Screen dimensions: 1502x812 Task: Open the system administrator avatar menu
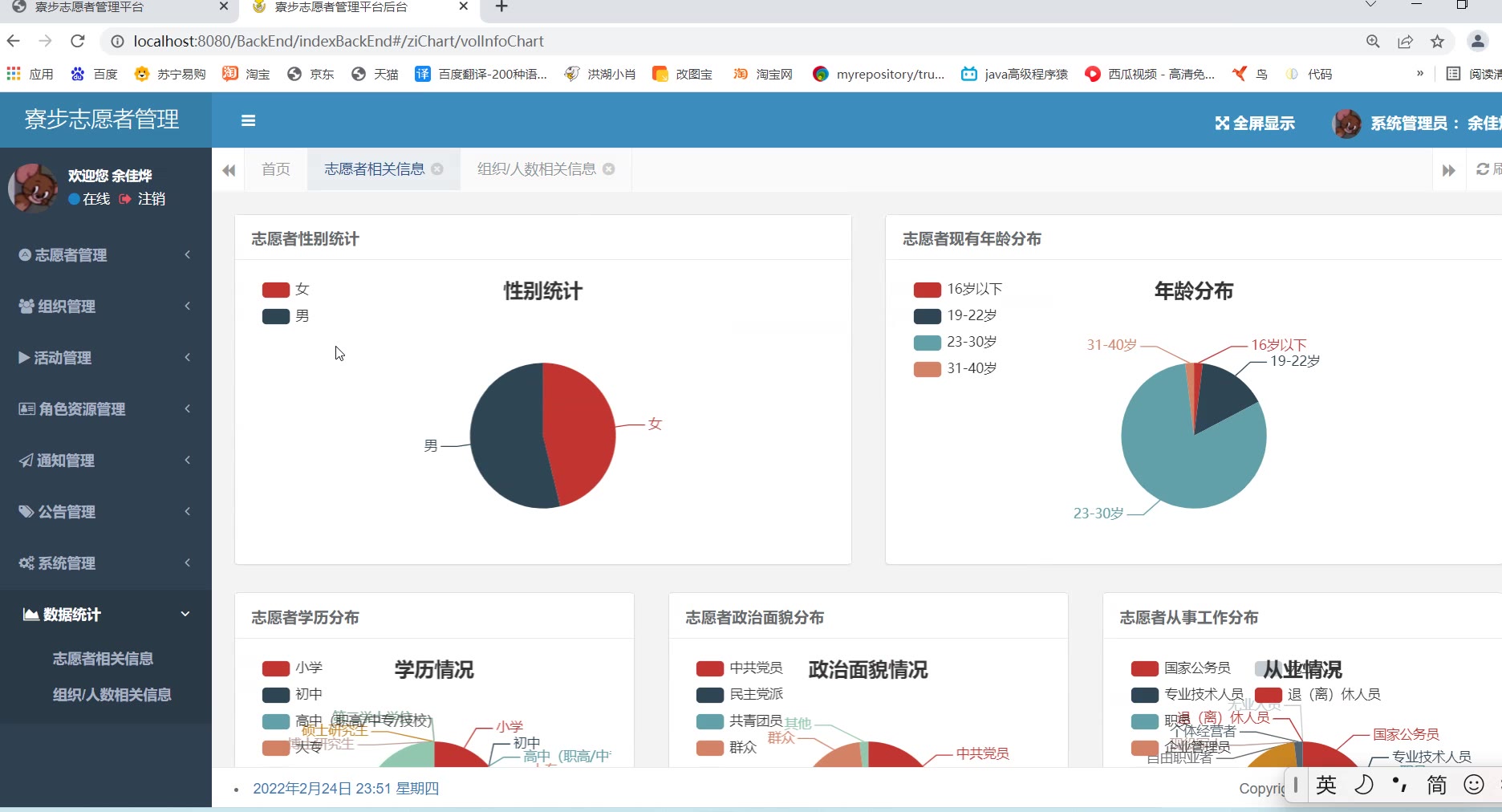click(x=1346, y=123)
